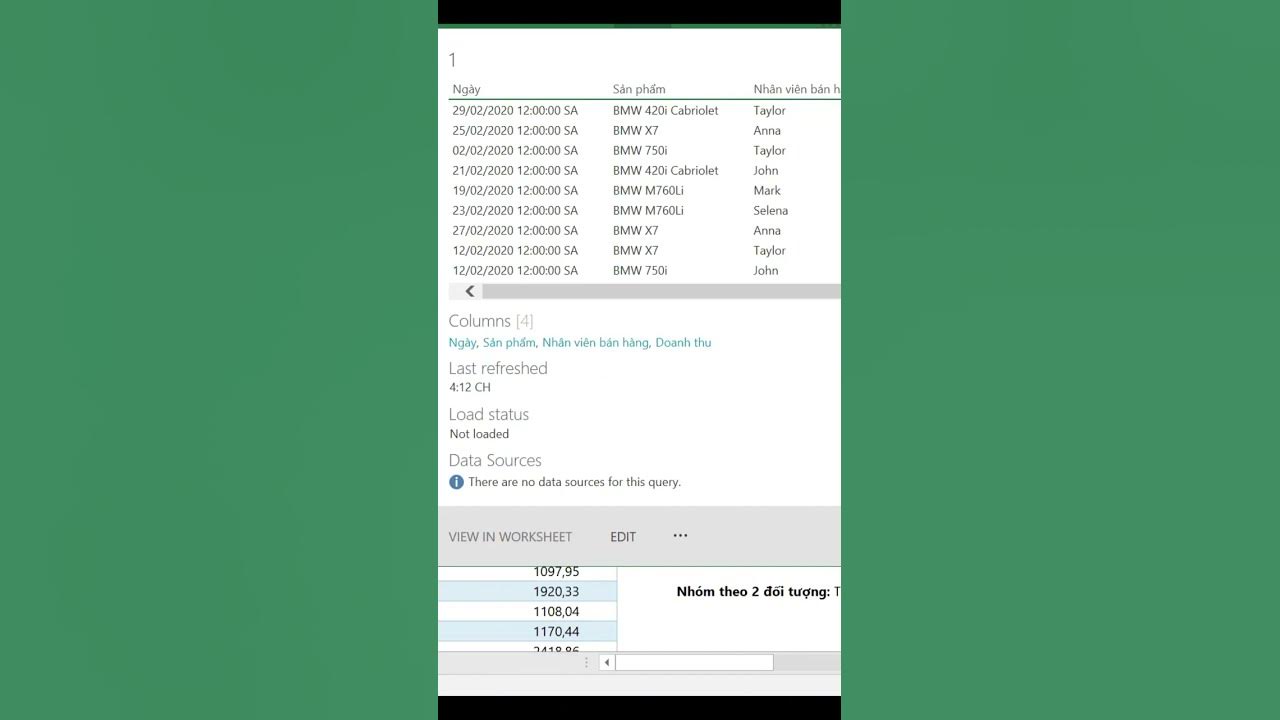This screenshot has height=720, width=1280.
Task: Click BMW X7 in the 25/02/2020 row
Action: click(x=636, y=131)
